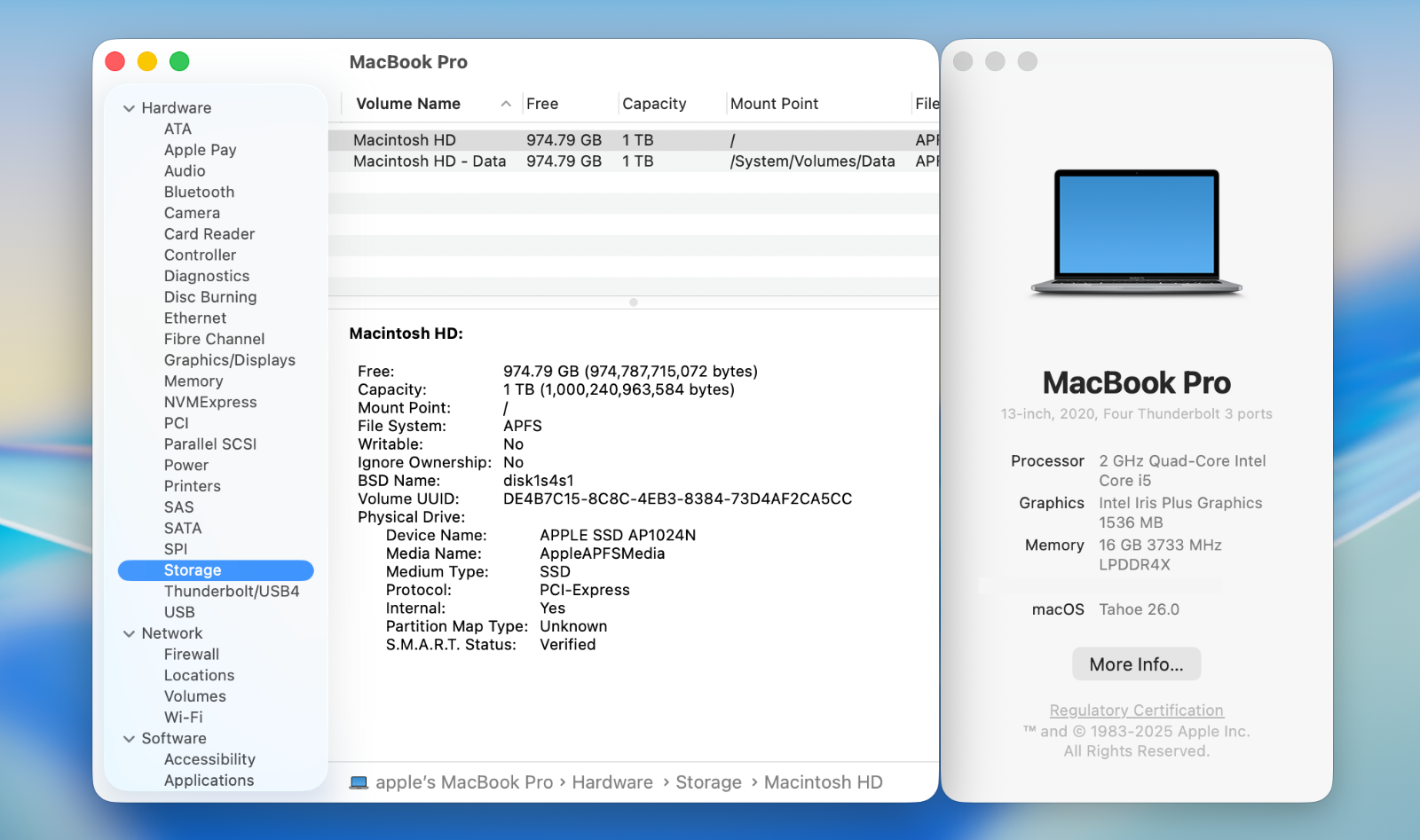This screenshot has width=1420, height=840.
Task: Click the green full-screen window button
Action: pos(179,61)
